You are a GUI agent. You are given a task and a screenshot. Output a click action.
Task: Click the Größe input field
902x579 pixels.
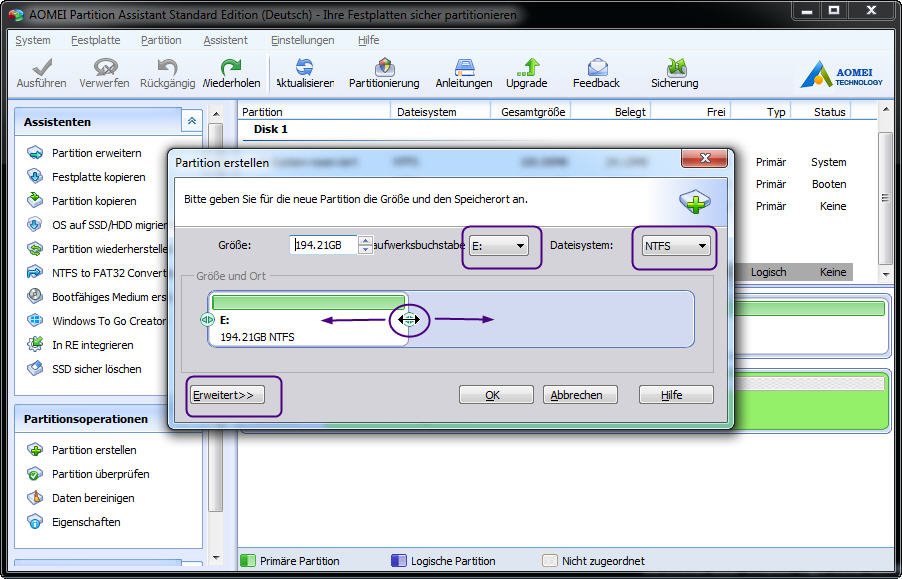click(324, 245)
